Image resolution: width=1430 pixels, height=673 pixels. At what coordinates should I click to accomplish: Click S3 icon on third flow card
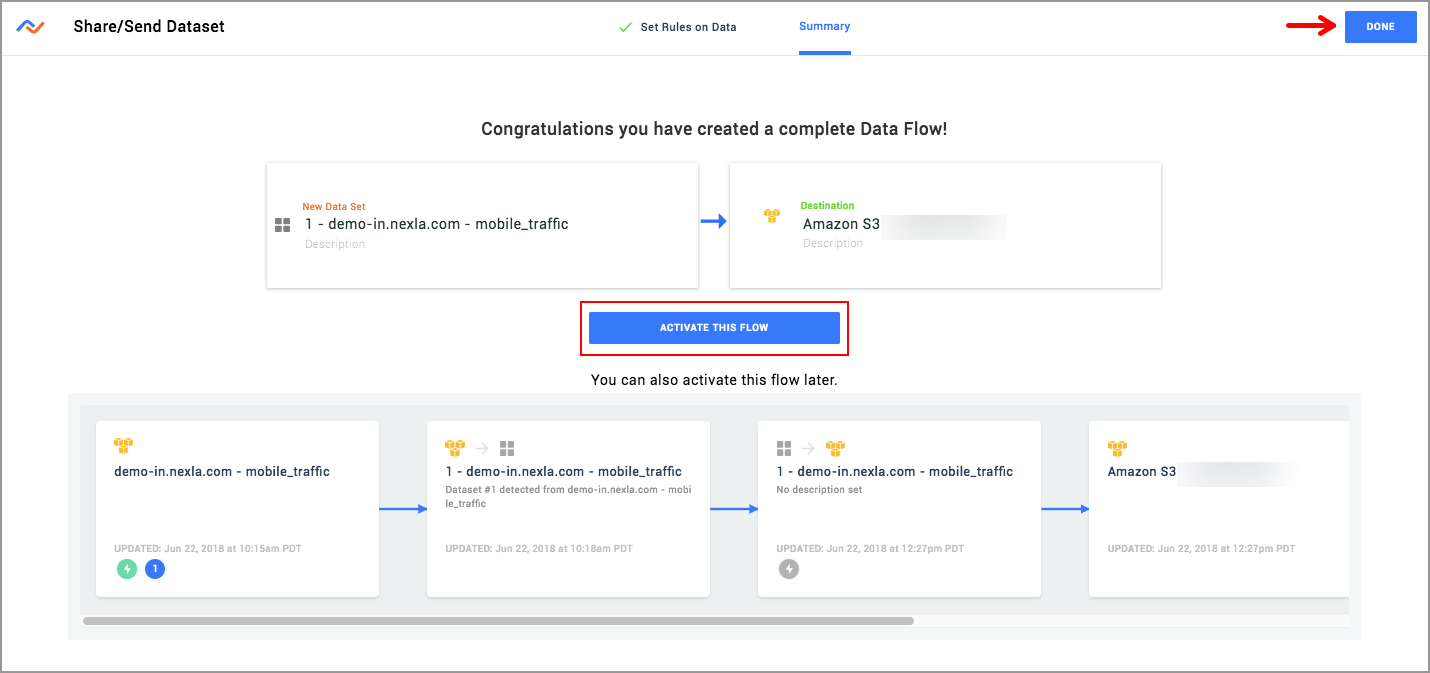pyautogui.click(x=835, y=448)
